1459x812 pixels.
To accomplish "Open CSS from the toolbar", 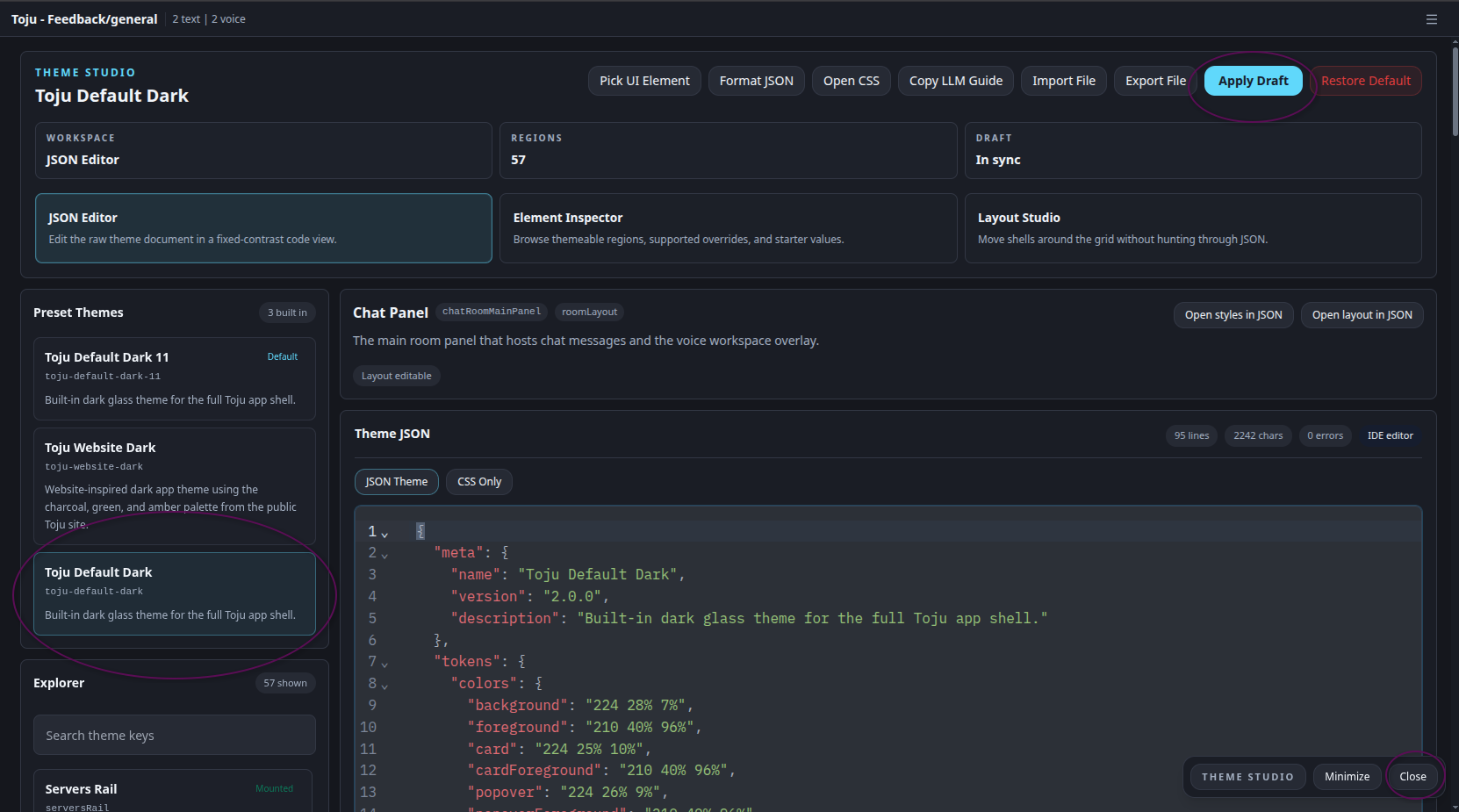I will click(852, 81).
